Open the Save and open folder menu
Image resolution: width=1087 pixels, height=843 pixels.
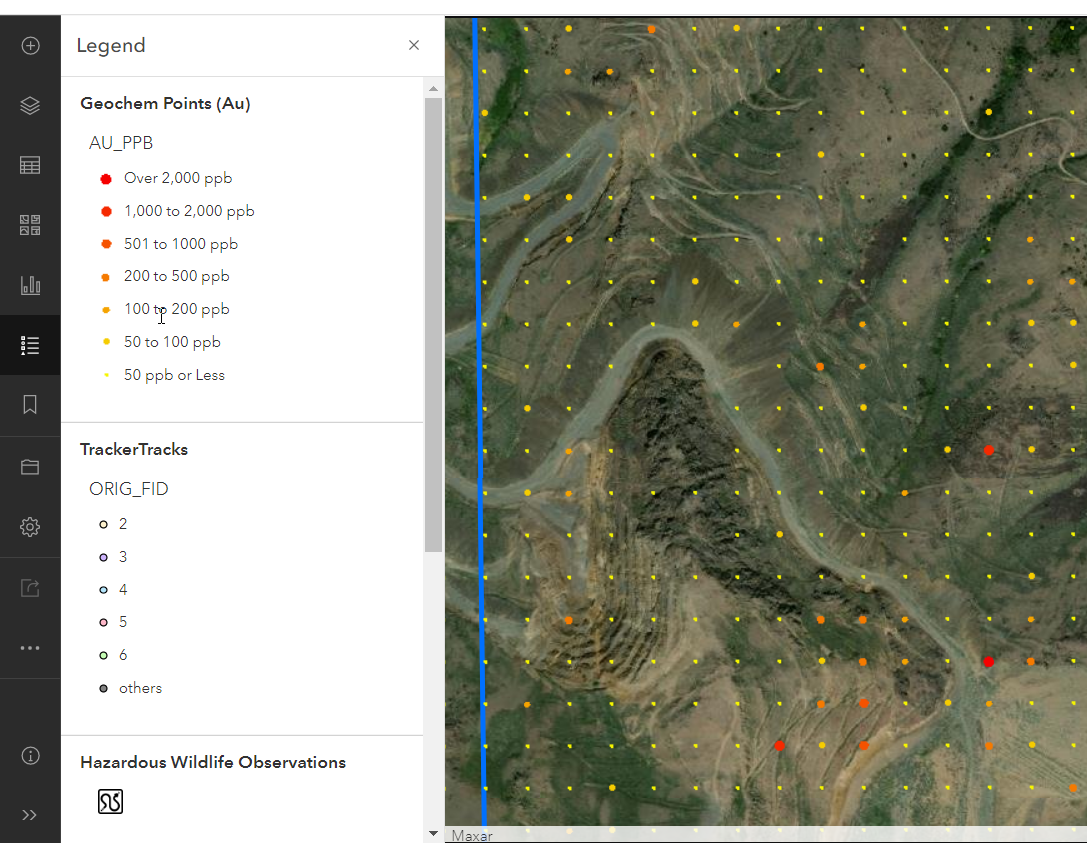(30, 467)
